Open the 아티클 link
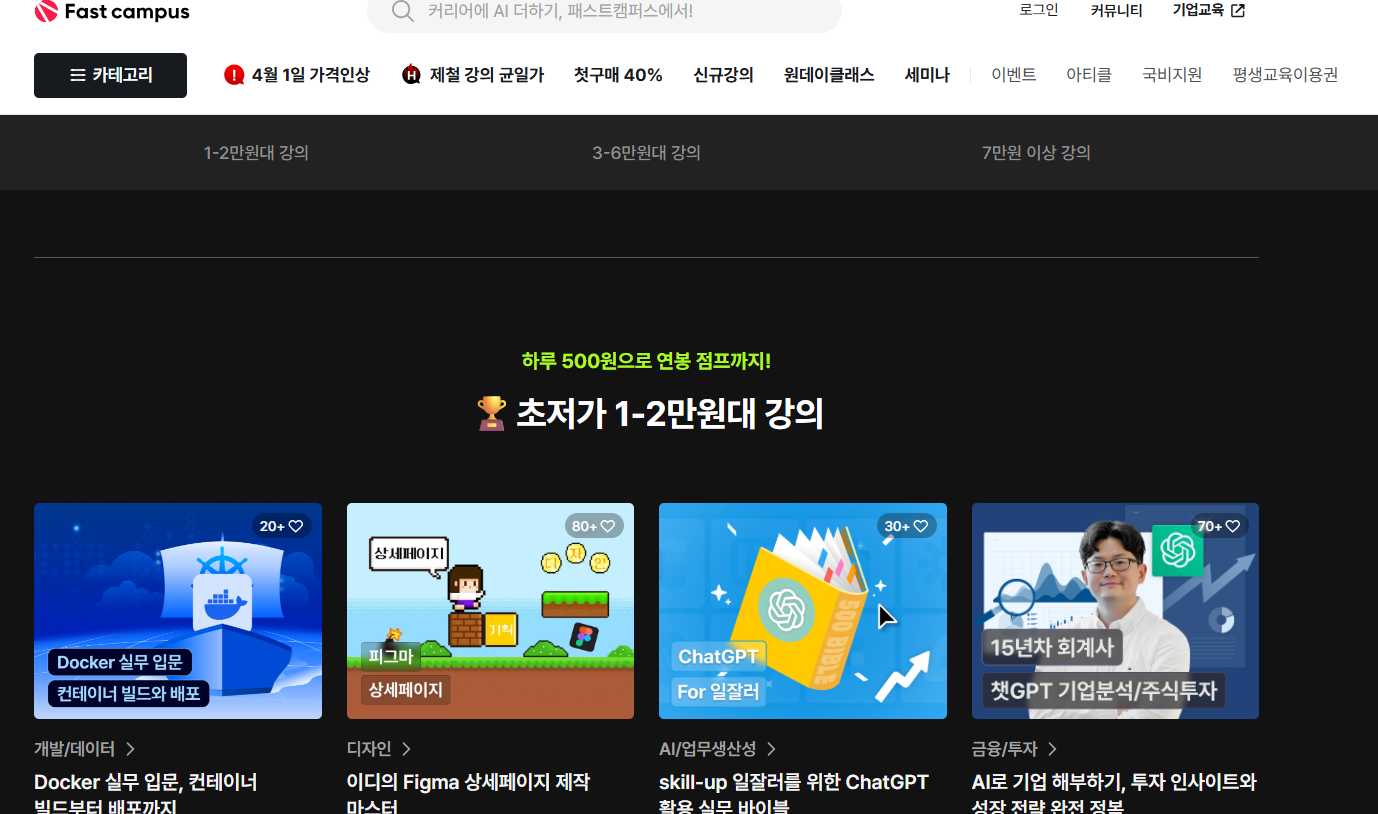 1089,75
